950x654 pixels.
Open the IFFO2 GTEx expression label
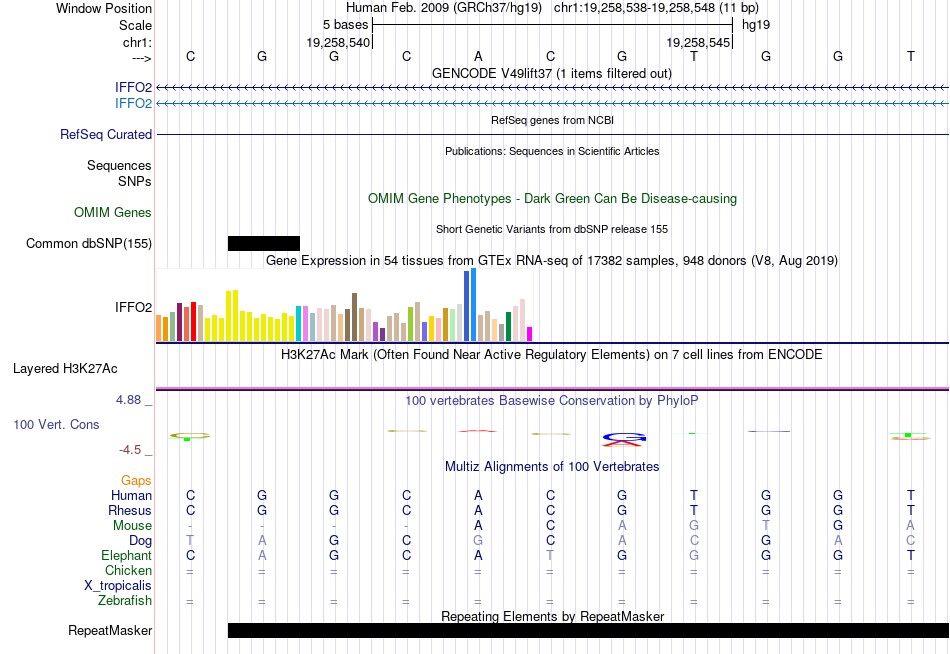133,307
